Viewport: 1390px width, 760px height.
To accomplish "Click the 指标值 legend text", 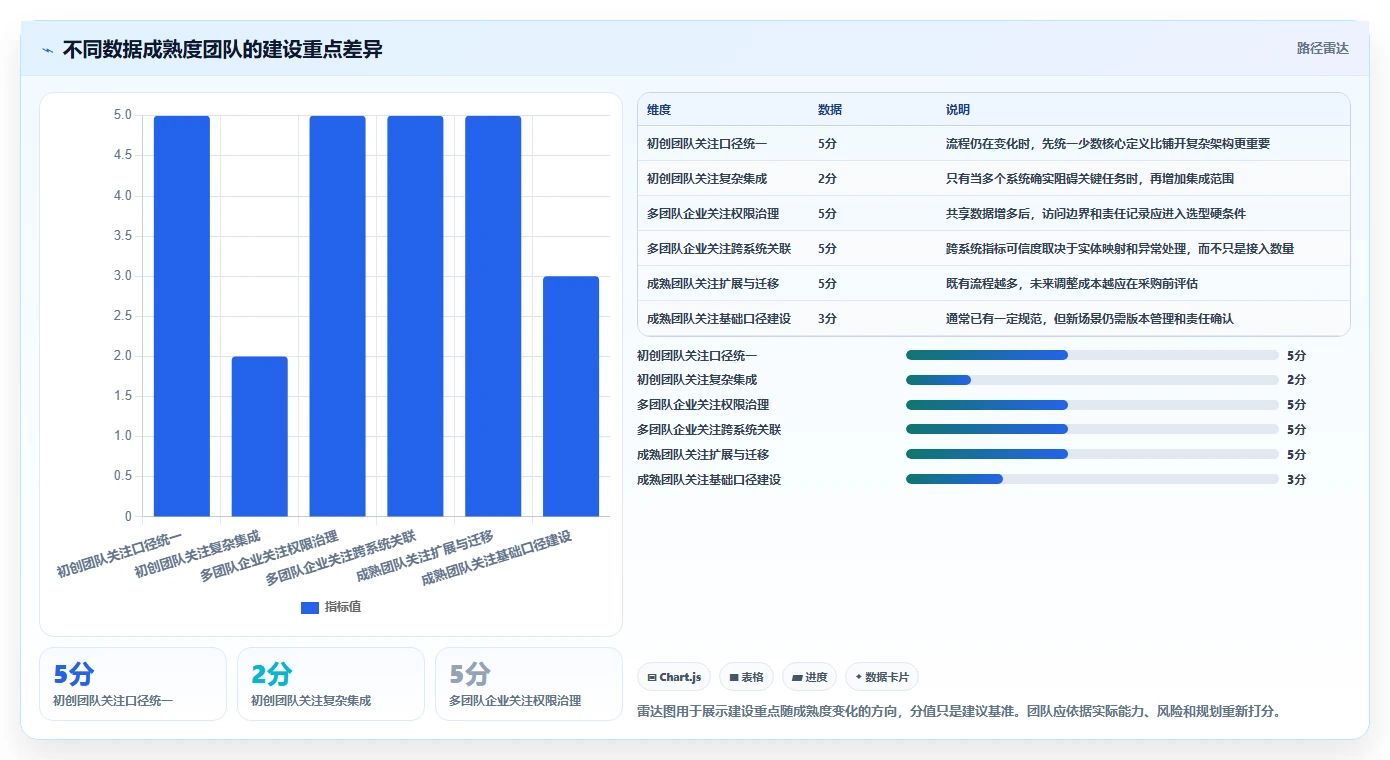I will 343,607.
